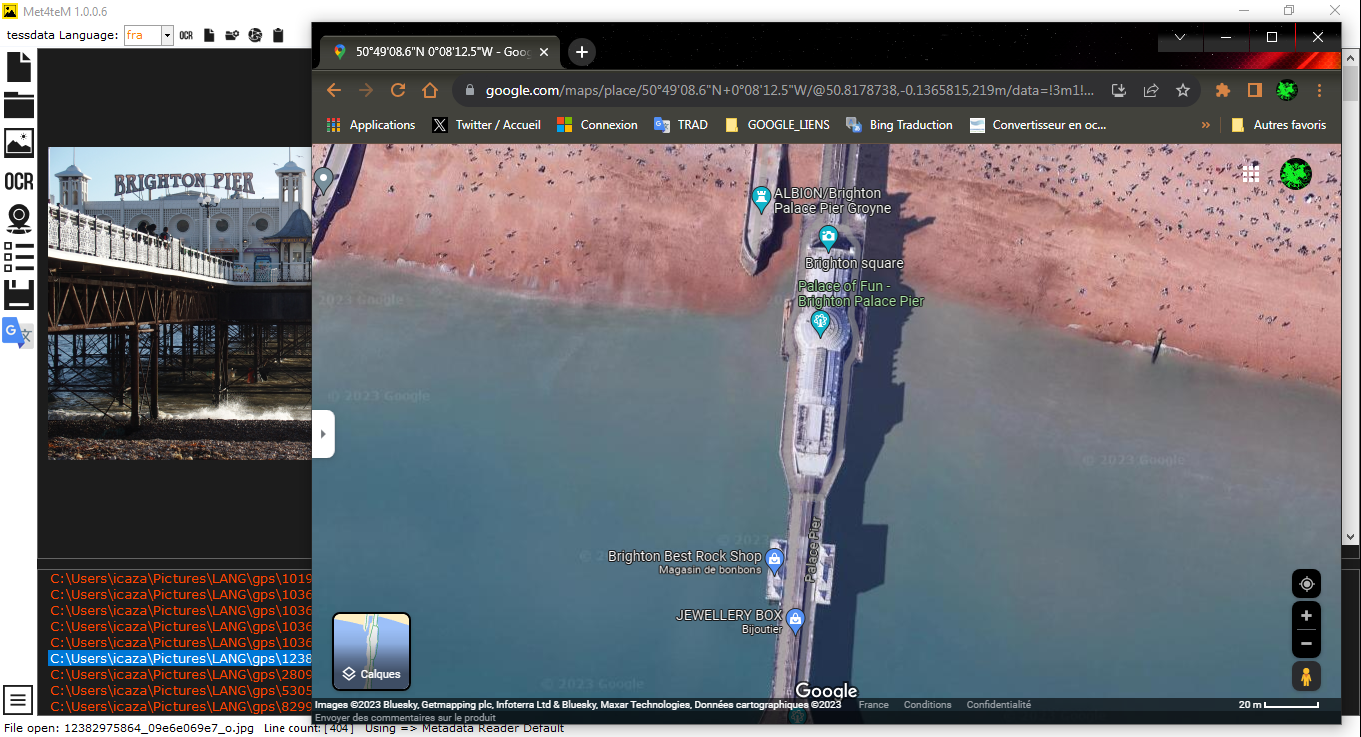Open the Convertisseur en oc... bookmark

coord(1037,125)
